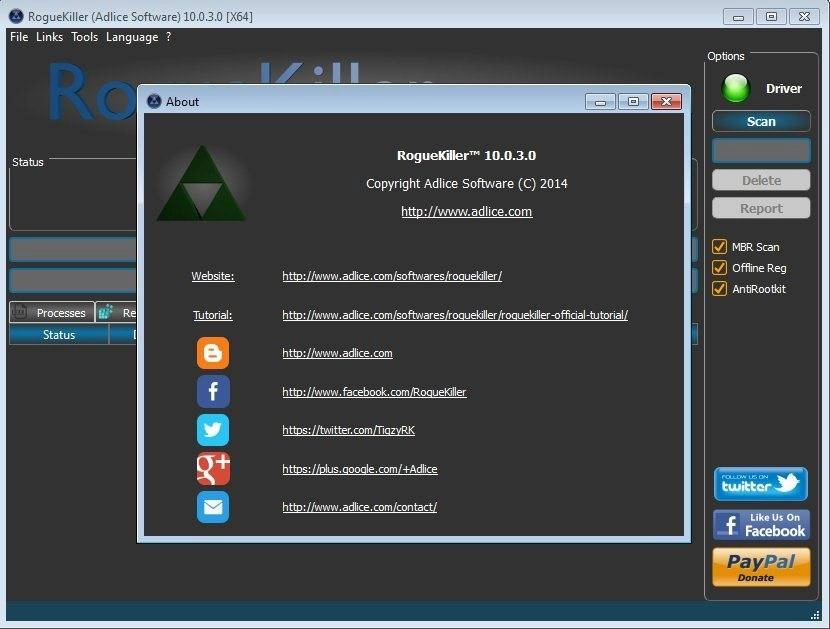This screenshot has width=830, height=629.
Task: Open the roguekiller website link
Action: click(x=392, y=276)
